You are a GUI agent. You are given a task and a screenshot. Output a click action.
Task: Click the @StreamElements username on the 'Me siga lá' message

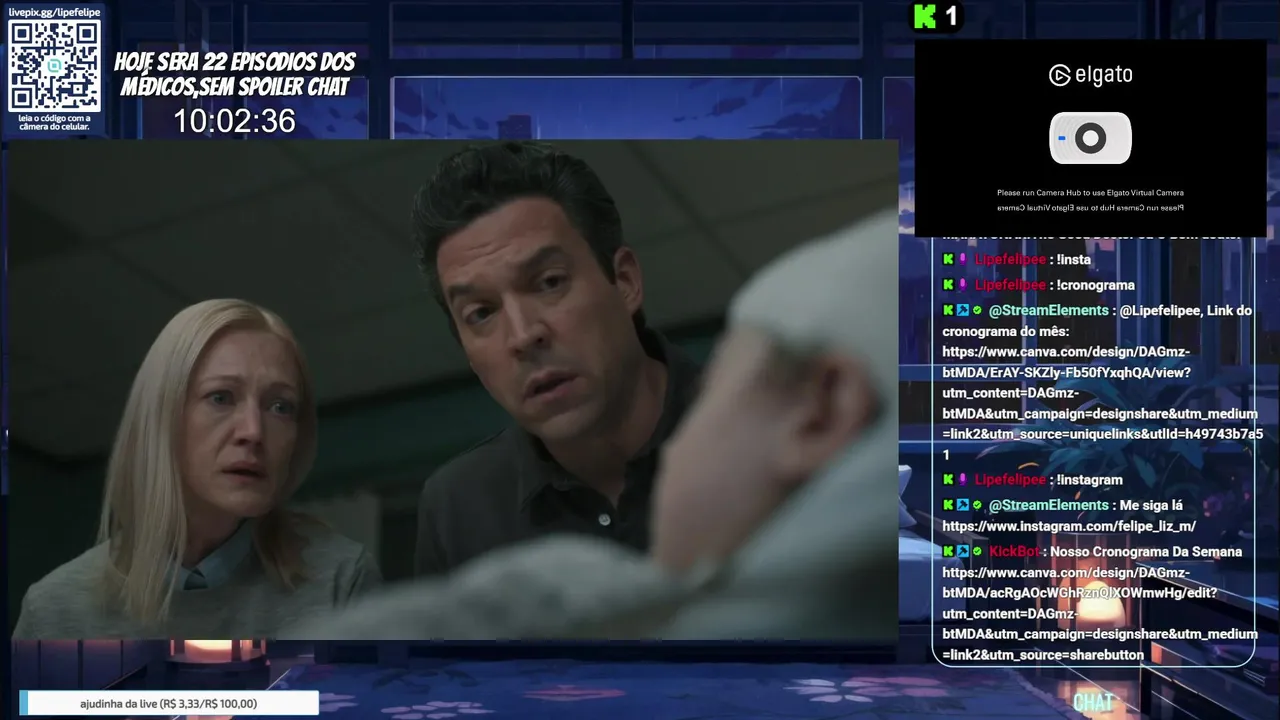(x=1048, y=505)
